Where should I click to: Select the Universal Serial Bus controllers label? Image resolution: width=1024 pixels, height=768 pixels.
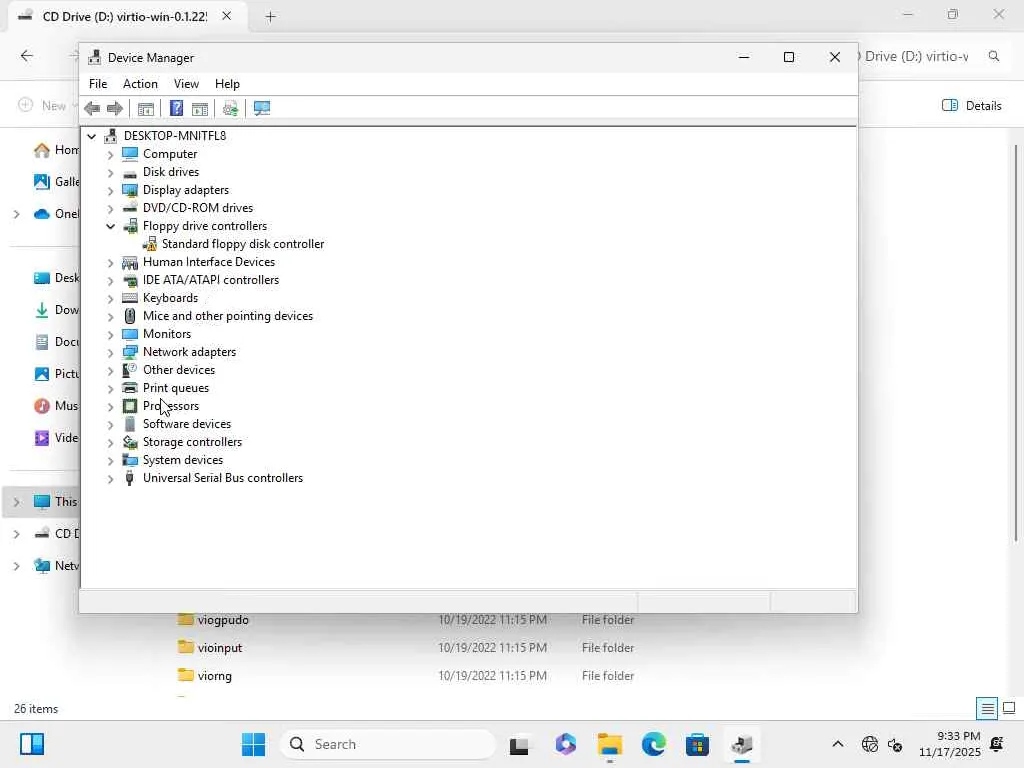pos(223,478)
